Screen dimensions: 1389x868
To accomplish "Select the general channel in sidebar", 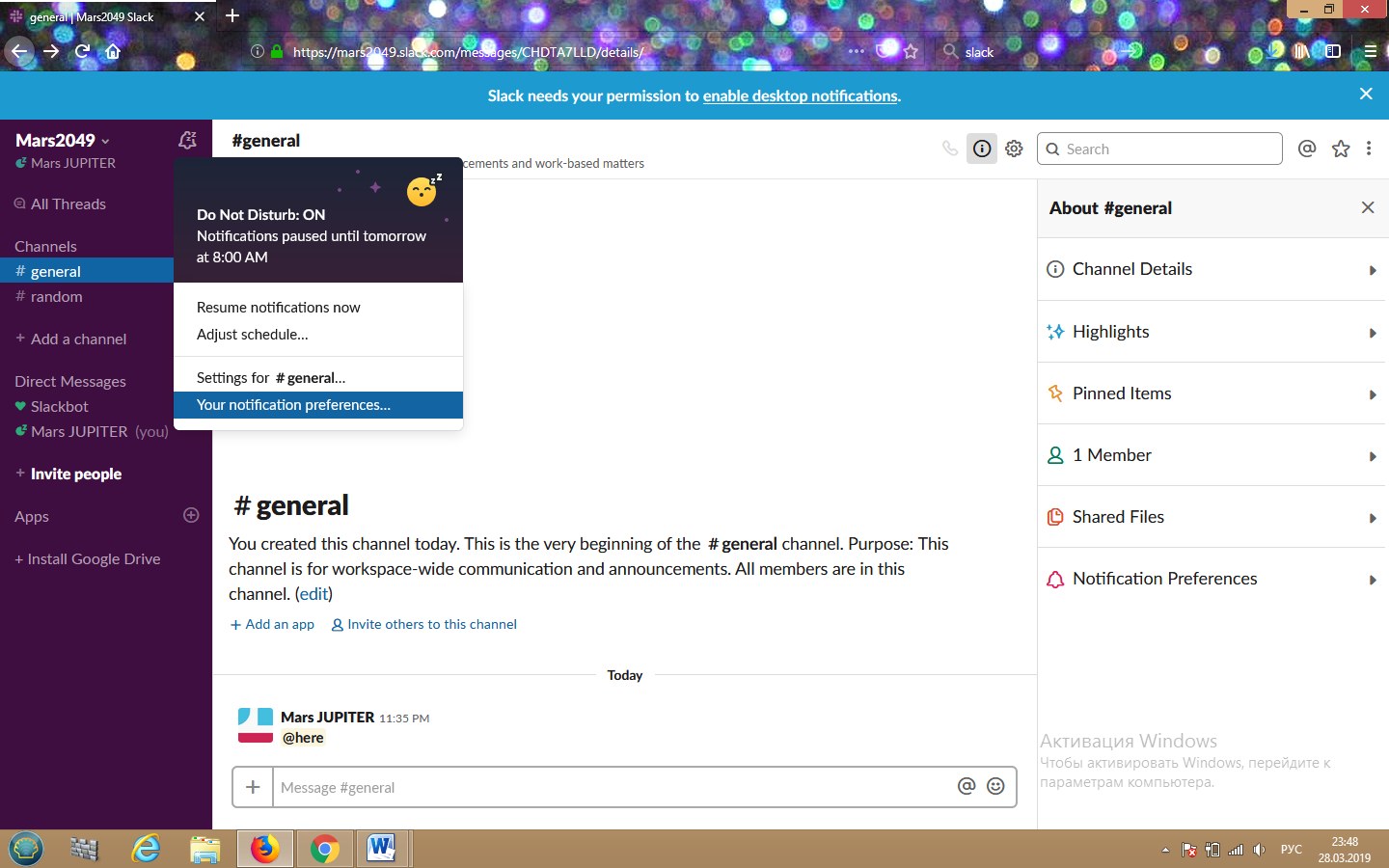I will (87, 272).
